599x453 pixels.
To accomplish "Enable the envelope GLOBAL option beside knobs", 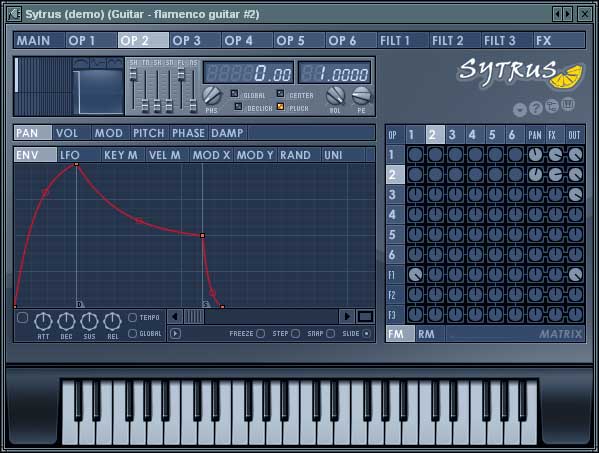I will point(133,333).
